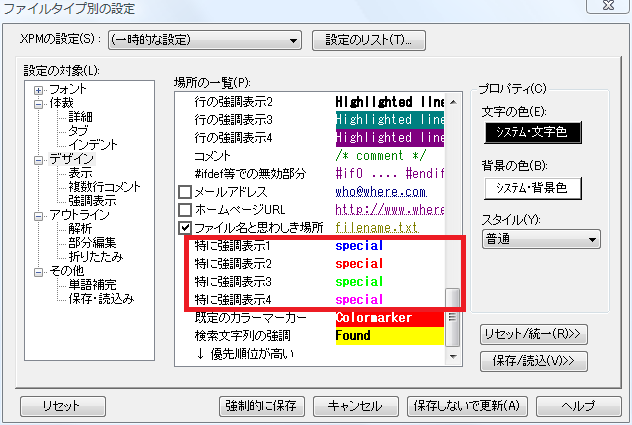
Task: Click the キャンセル button
Action: pyautogui.click(x=356, y=406)
